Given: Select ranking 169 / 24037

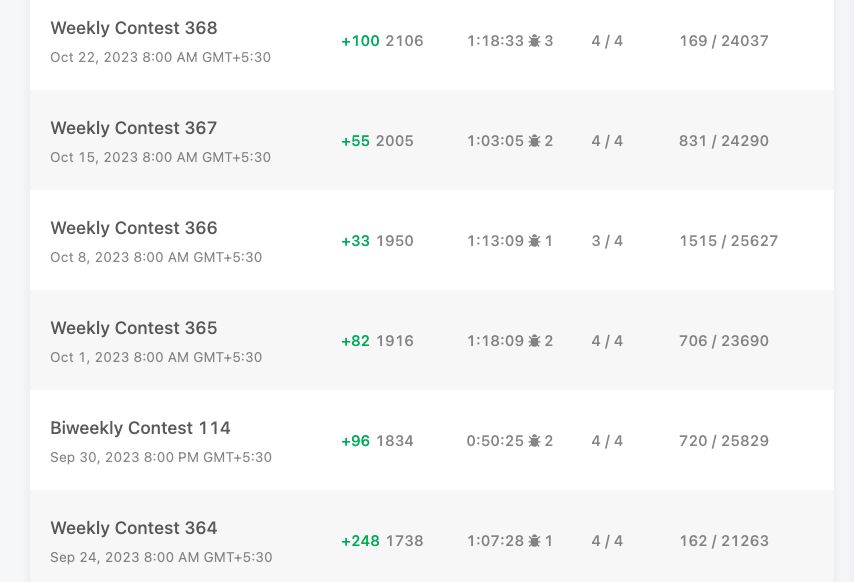Looking at the screenshot, I should point(724,41).
